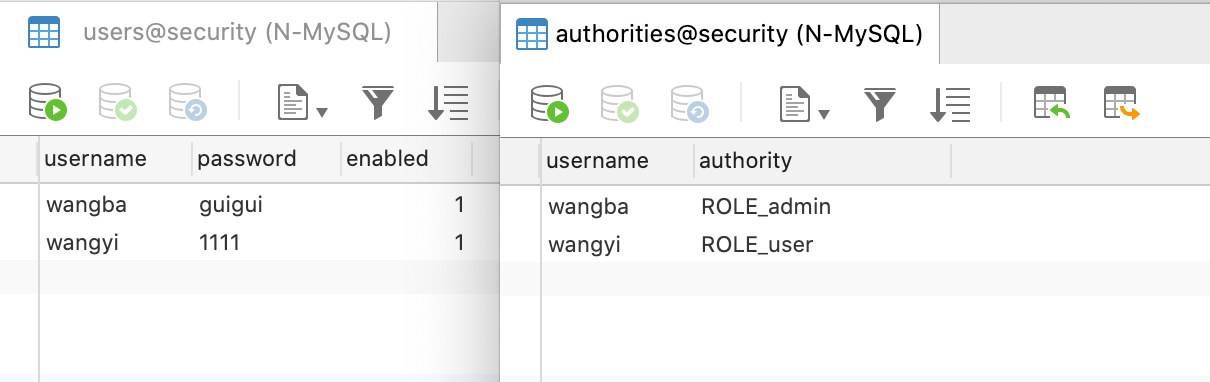Click Import table icon with green arrow
This screenshot has width=1210, height=382.
coord(1052,103)
